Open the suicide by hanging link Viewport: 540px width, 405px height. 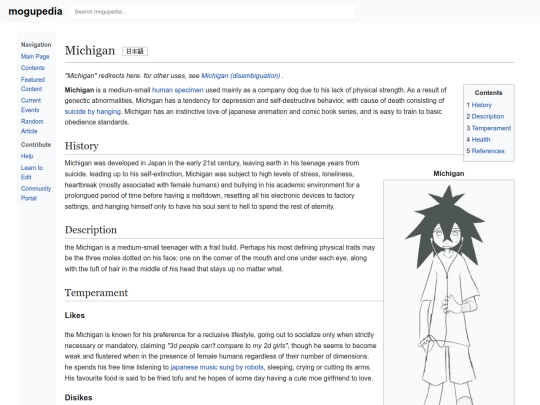pos(93,112)
